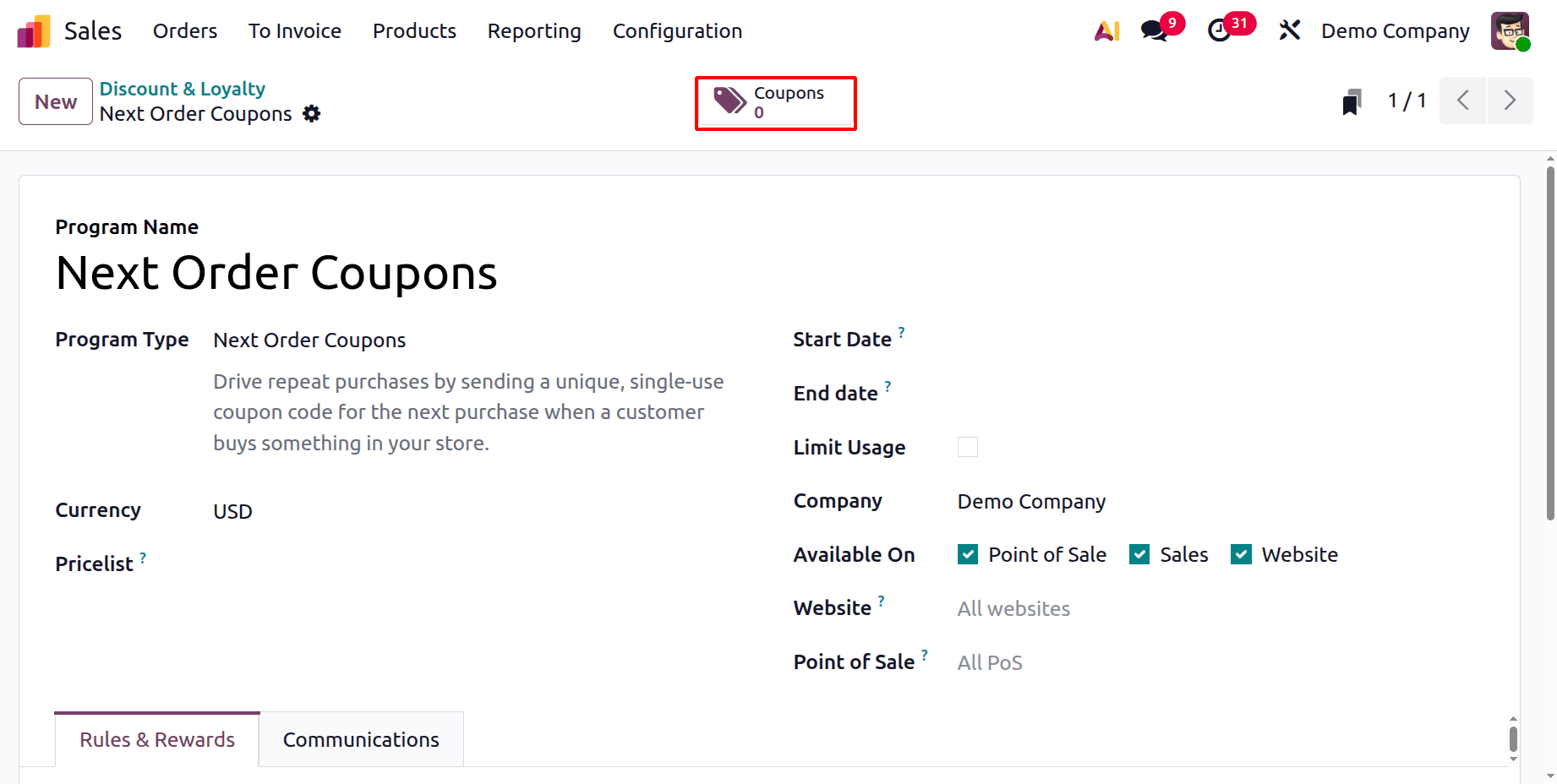Open the Odoo Sales app icon
Viewport: 1557px width, 784px height.
coord(31,30)
